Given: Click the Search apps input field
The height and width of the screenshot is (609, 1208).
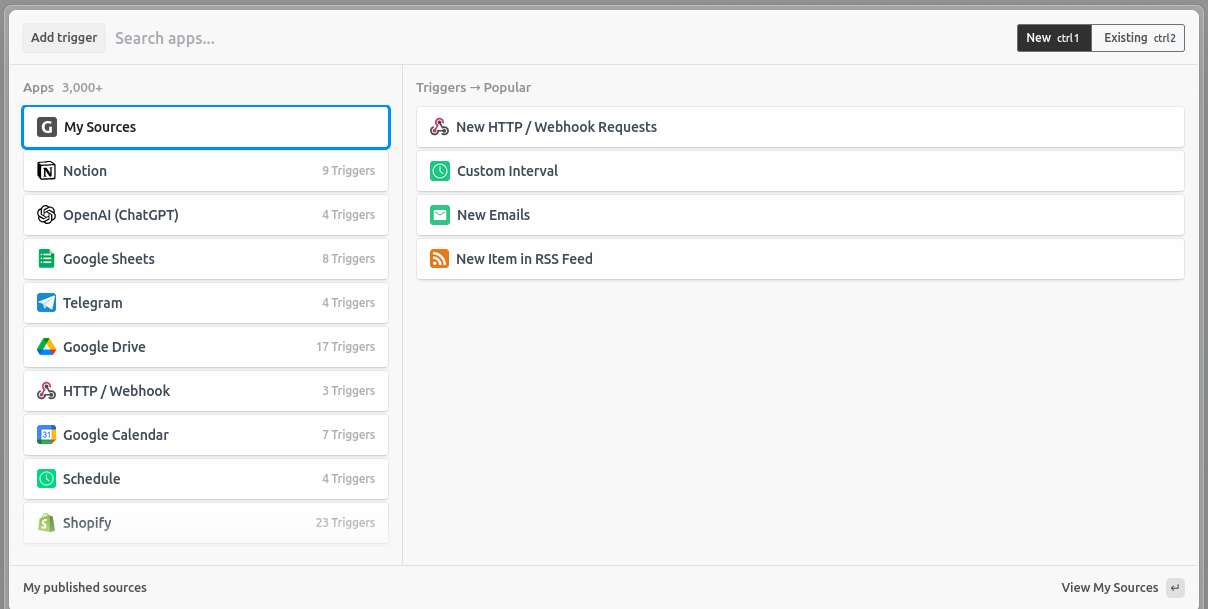Looking at the screenshot, I should pos(300,37).
